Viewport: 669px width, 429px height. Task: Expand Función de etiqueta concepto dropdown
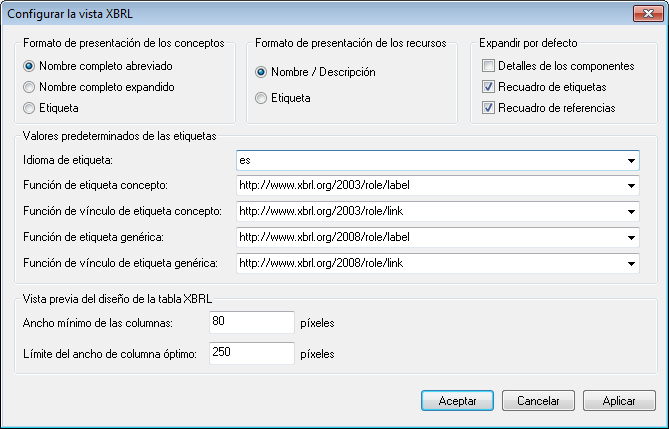coord(632,185)
